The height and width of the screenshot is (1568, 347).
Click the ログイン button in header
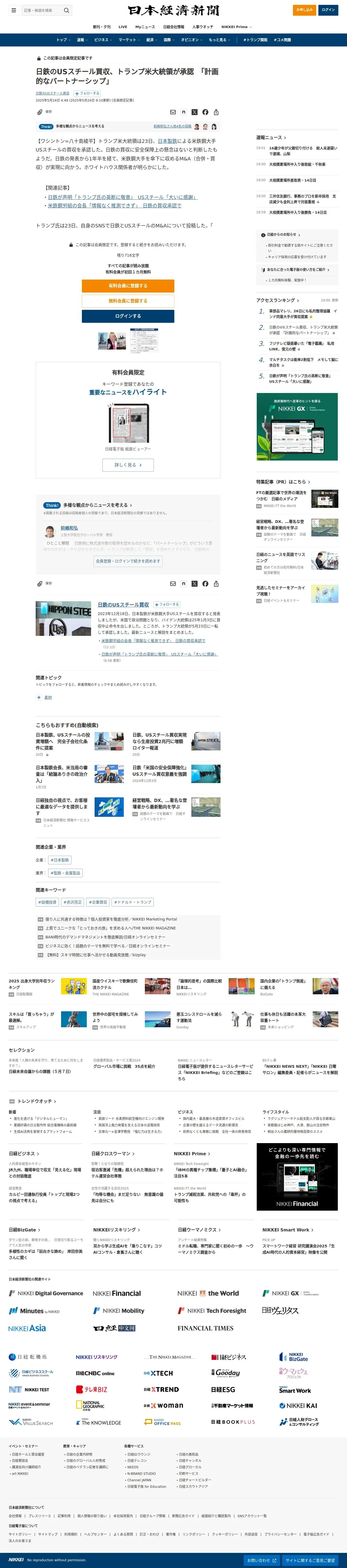[x=328, y=10]
